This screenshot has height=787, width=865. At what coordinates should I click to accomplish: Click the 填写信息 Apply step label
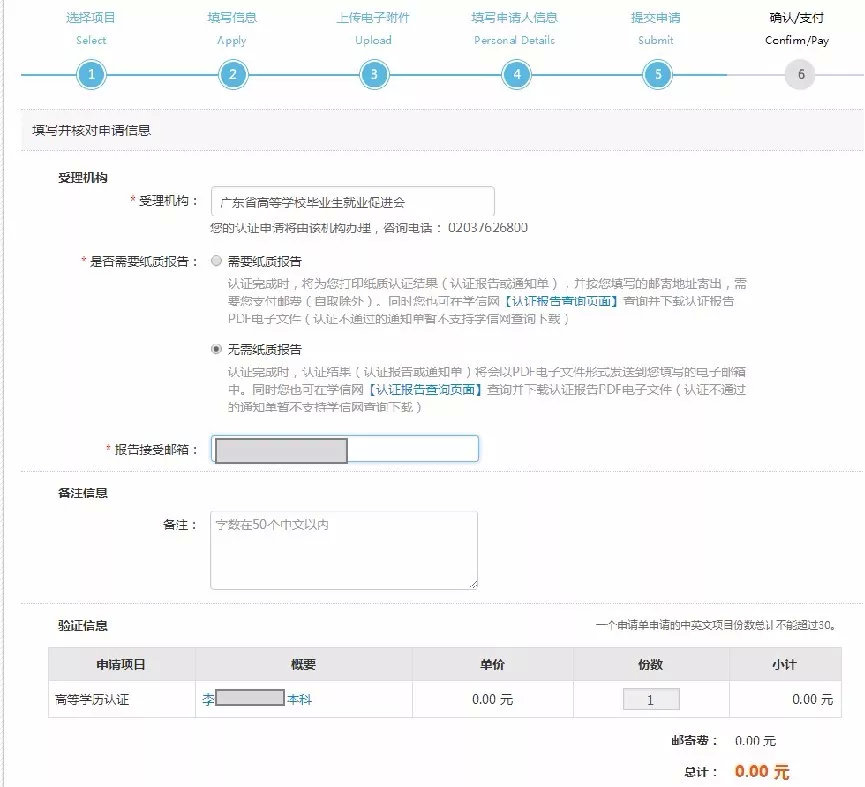coord(231,17)
